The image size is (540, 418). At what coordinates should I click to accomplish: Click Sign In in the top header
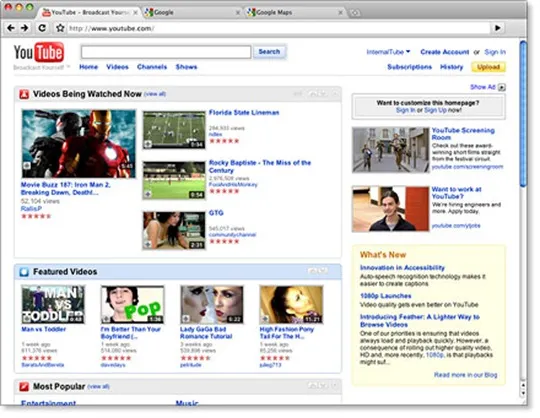click(x=495, y=52)
